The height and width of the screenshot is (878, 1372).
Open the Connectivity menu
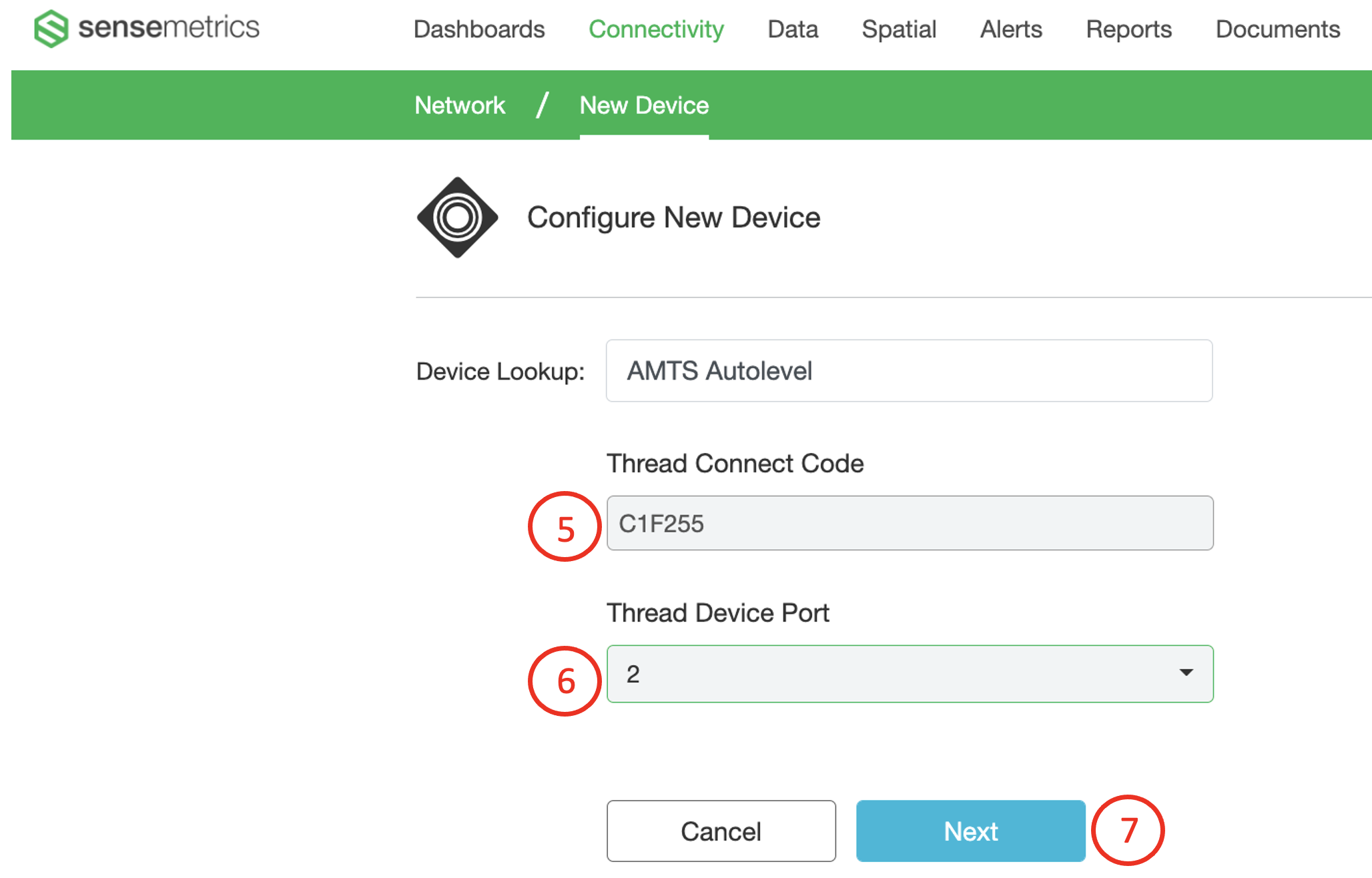pyautogui.click(x=656, y=29)
